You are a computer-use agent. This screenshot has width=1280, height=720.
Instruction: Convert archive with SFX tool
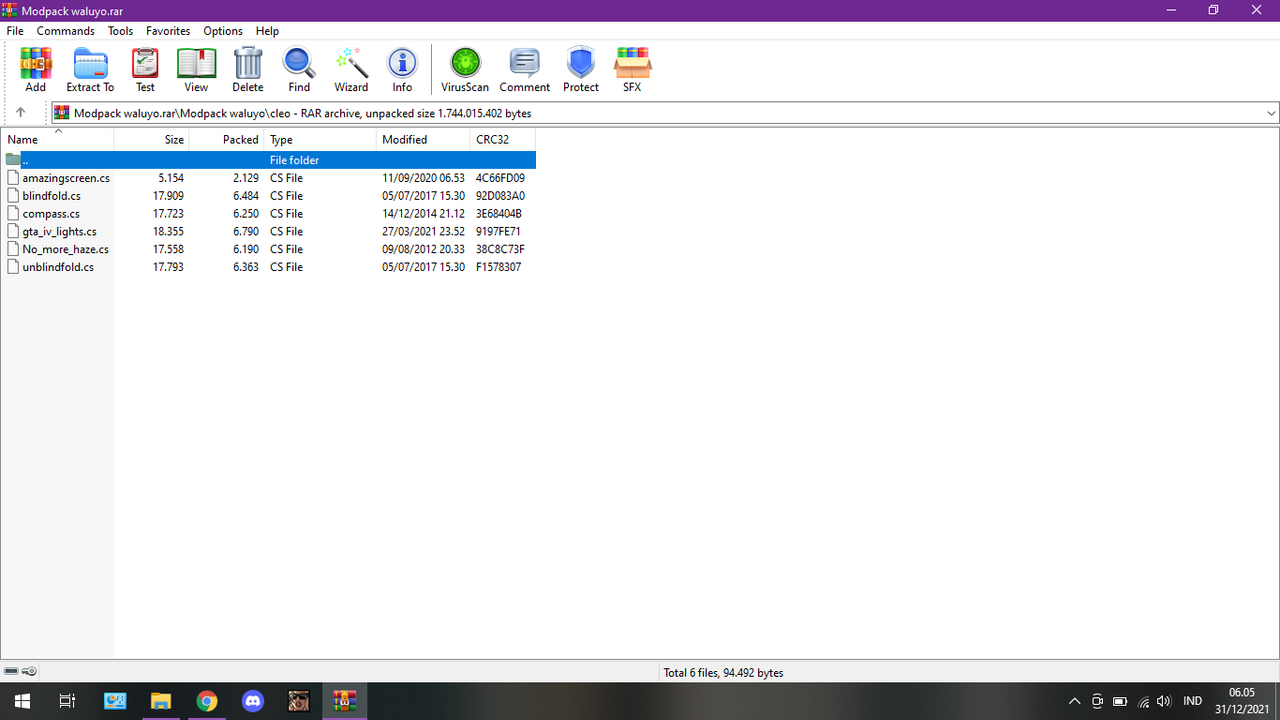(x=632, y=70)
